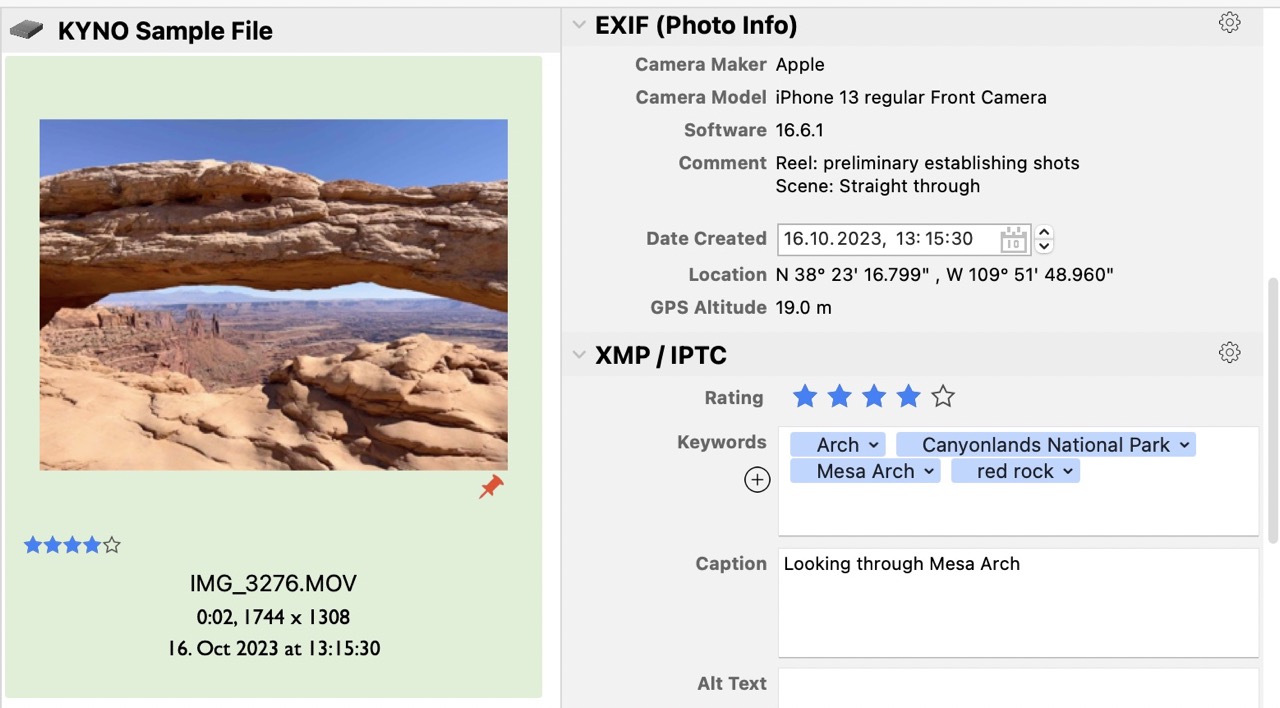This screenshot has height=708, width=1280.
Task: Open the XMP / IPTC gear settings
Action: 1229,352
